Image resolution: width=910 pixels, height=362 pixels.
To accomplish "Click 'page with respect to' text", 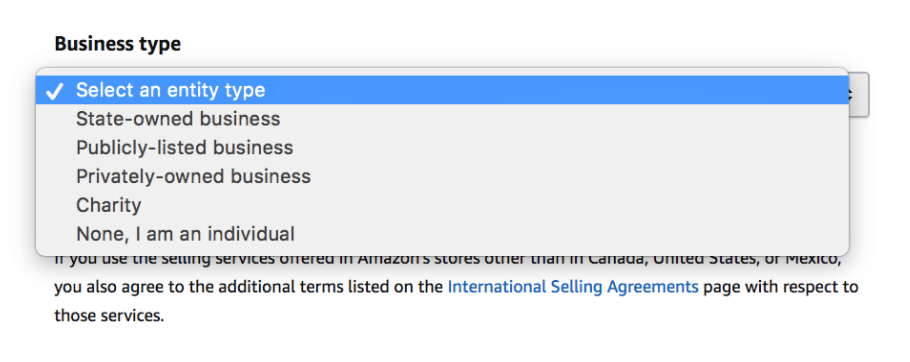I will 781,287.
